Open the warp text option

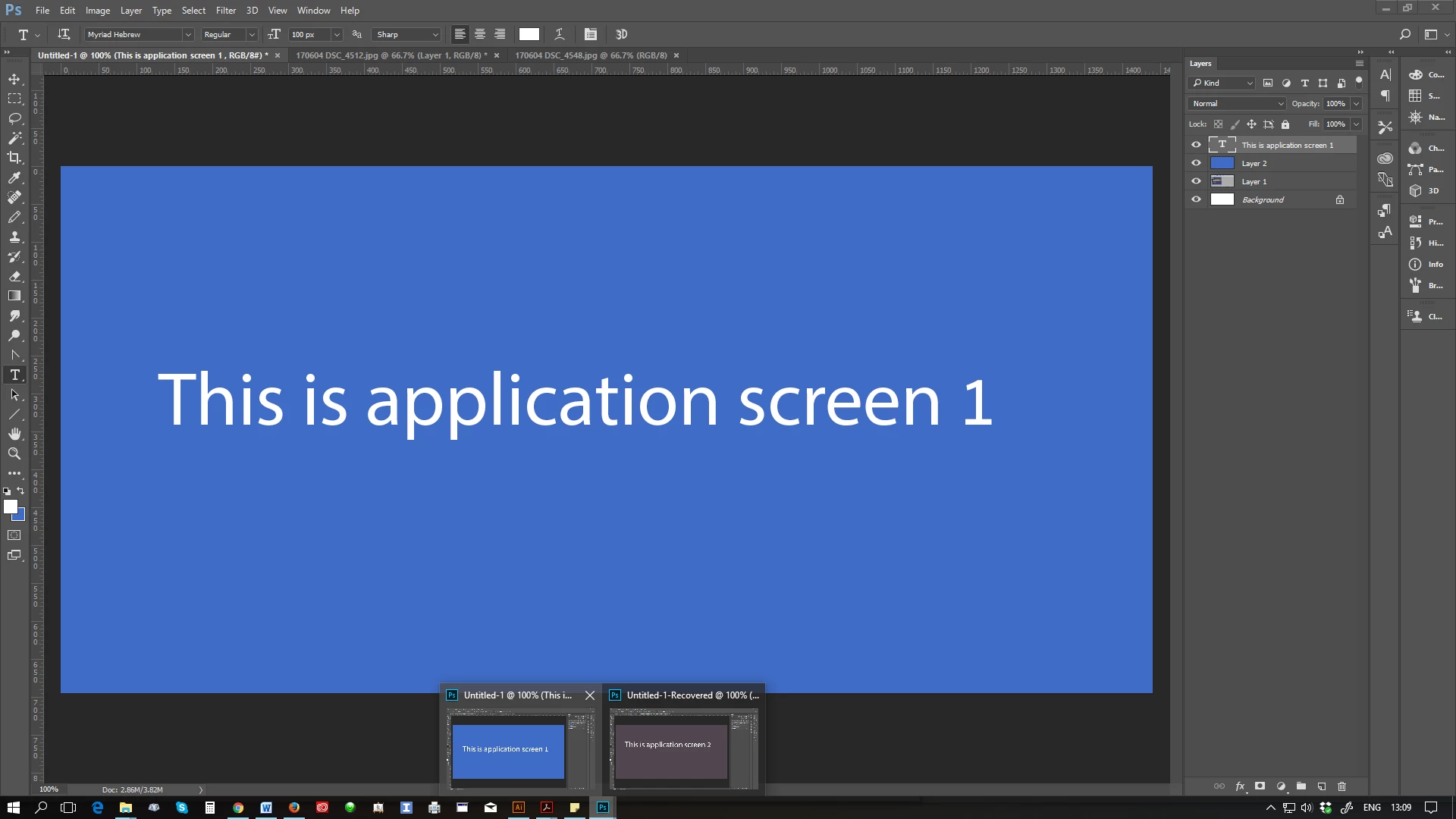[560, 34]
